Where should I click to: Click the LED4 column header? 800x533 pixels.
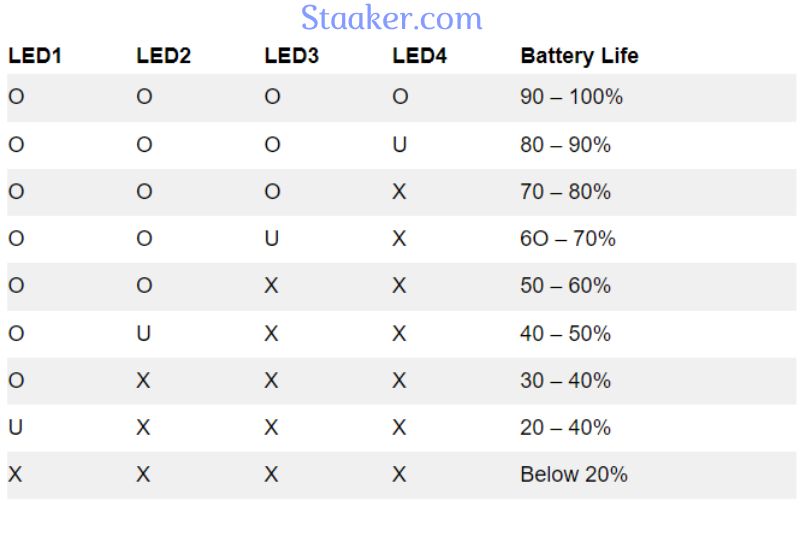419,56
